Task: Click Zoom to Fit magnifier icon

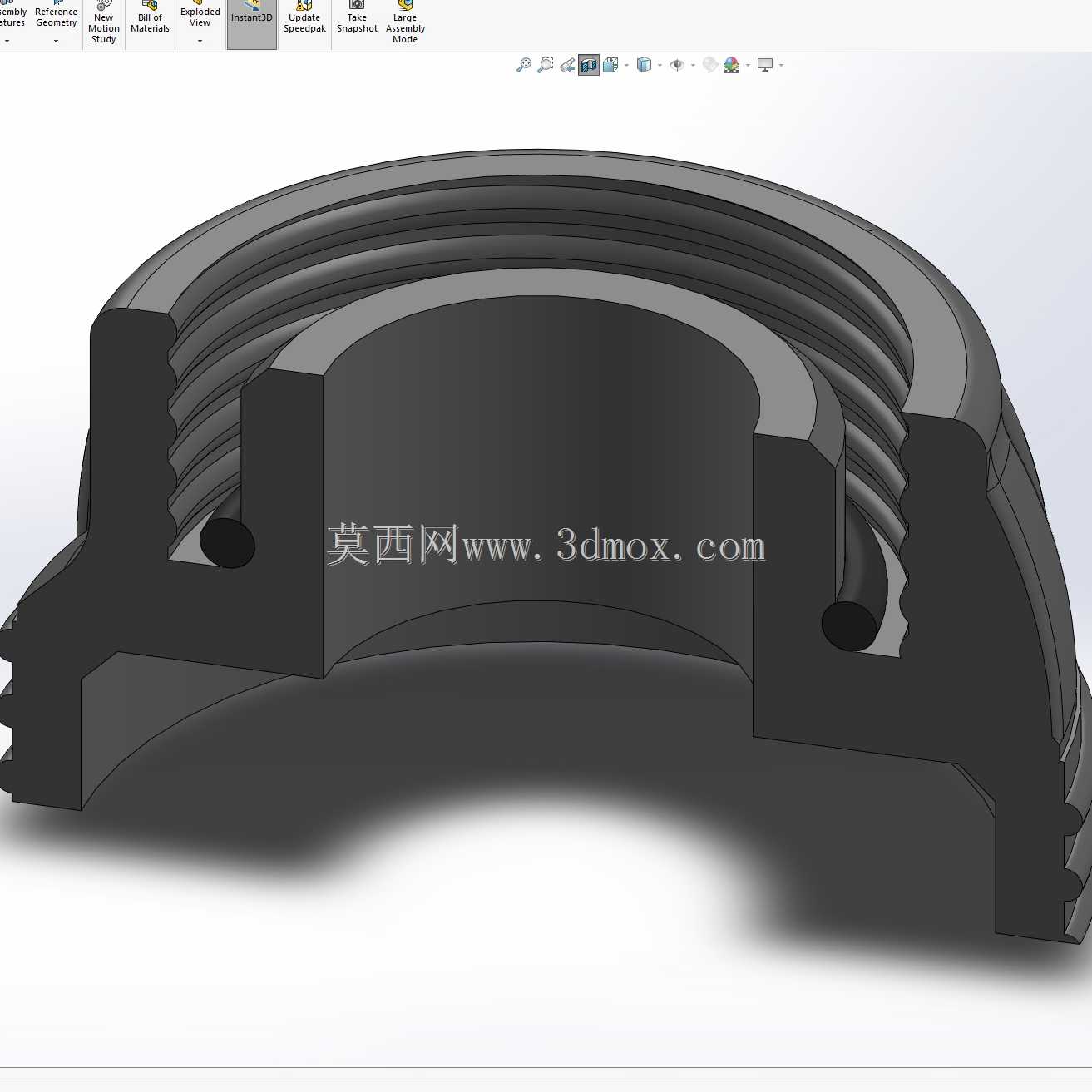Action: point(524,65)
